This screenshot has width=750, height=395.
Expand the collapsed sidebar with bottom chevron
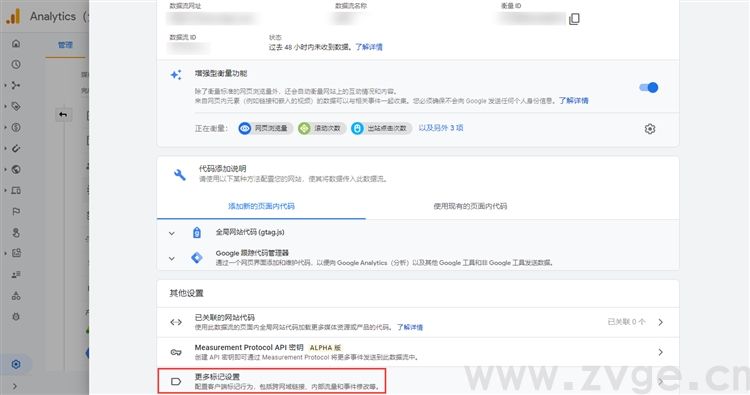pos(15,386)
